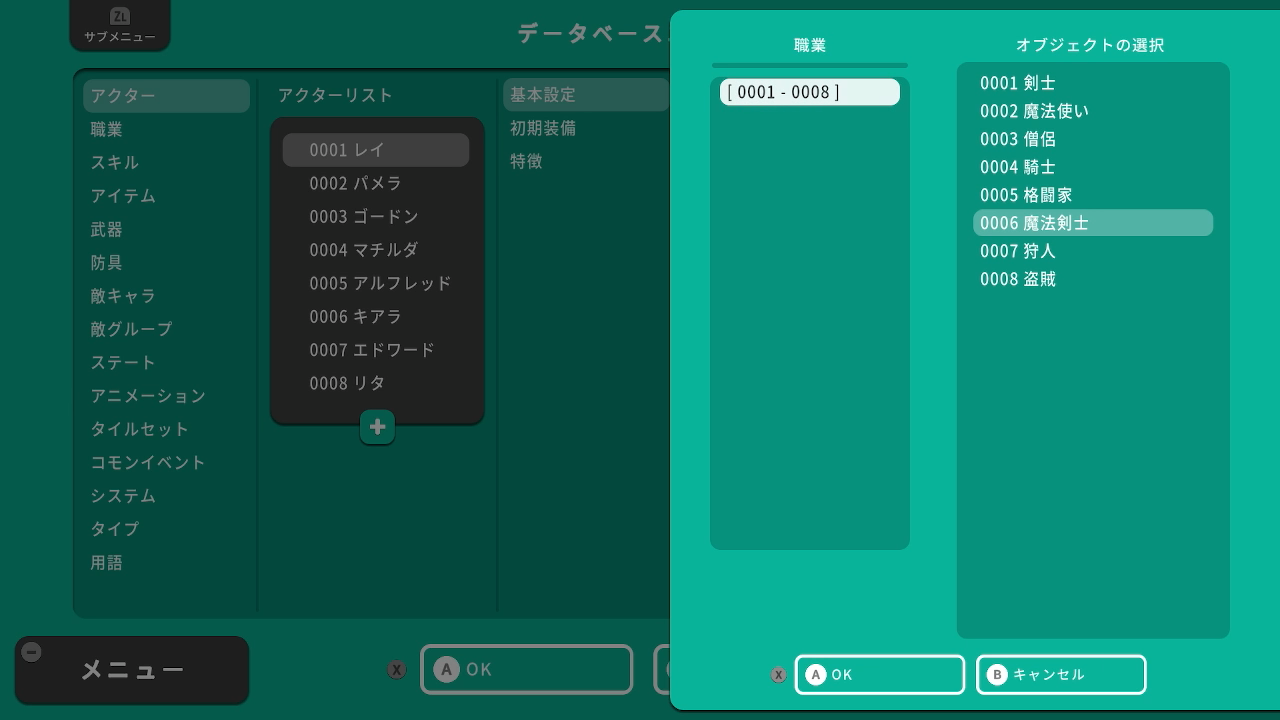The width and height of the screenshot is (1280, 720).
Task: Select actor 0003 ゴードン
Action: (x=364, y=216)
